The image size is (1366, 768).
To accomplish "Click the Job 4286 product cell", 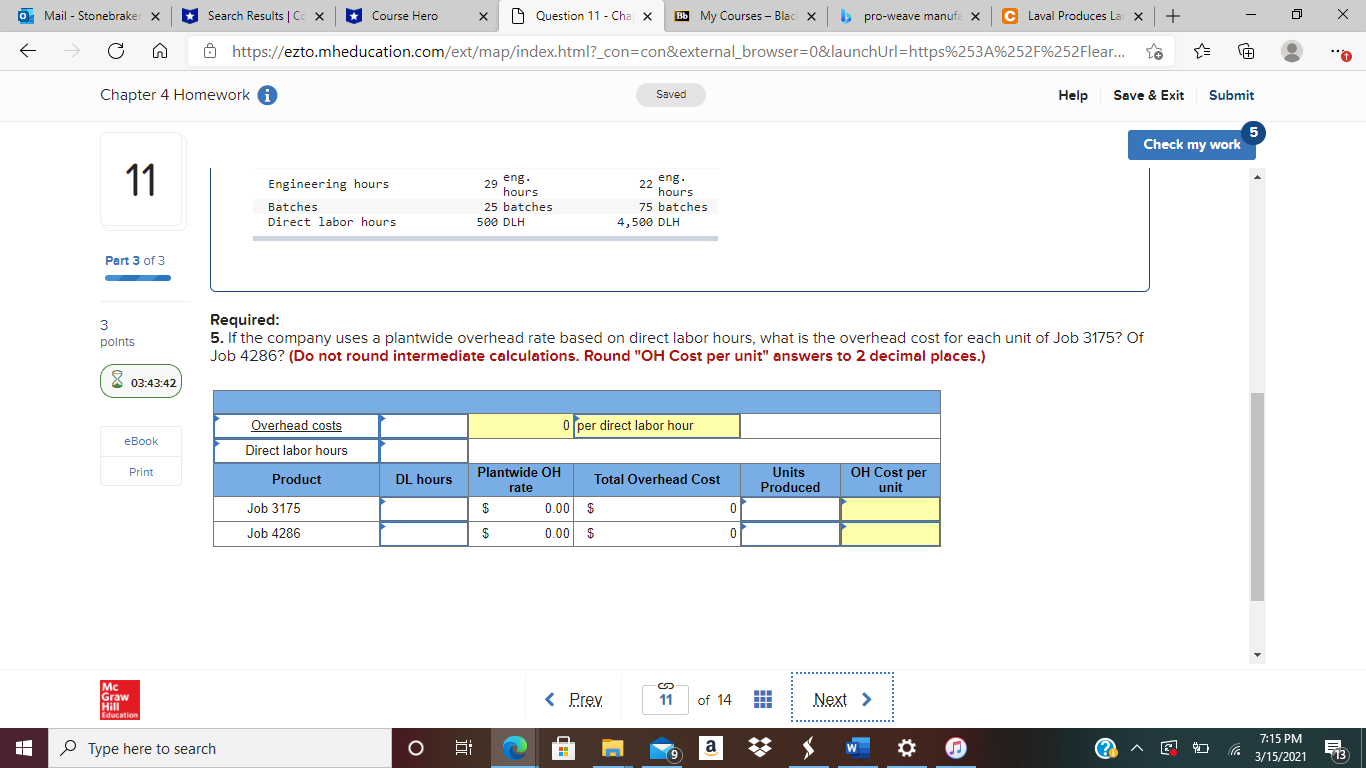I will 296,534.
